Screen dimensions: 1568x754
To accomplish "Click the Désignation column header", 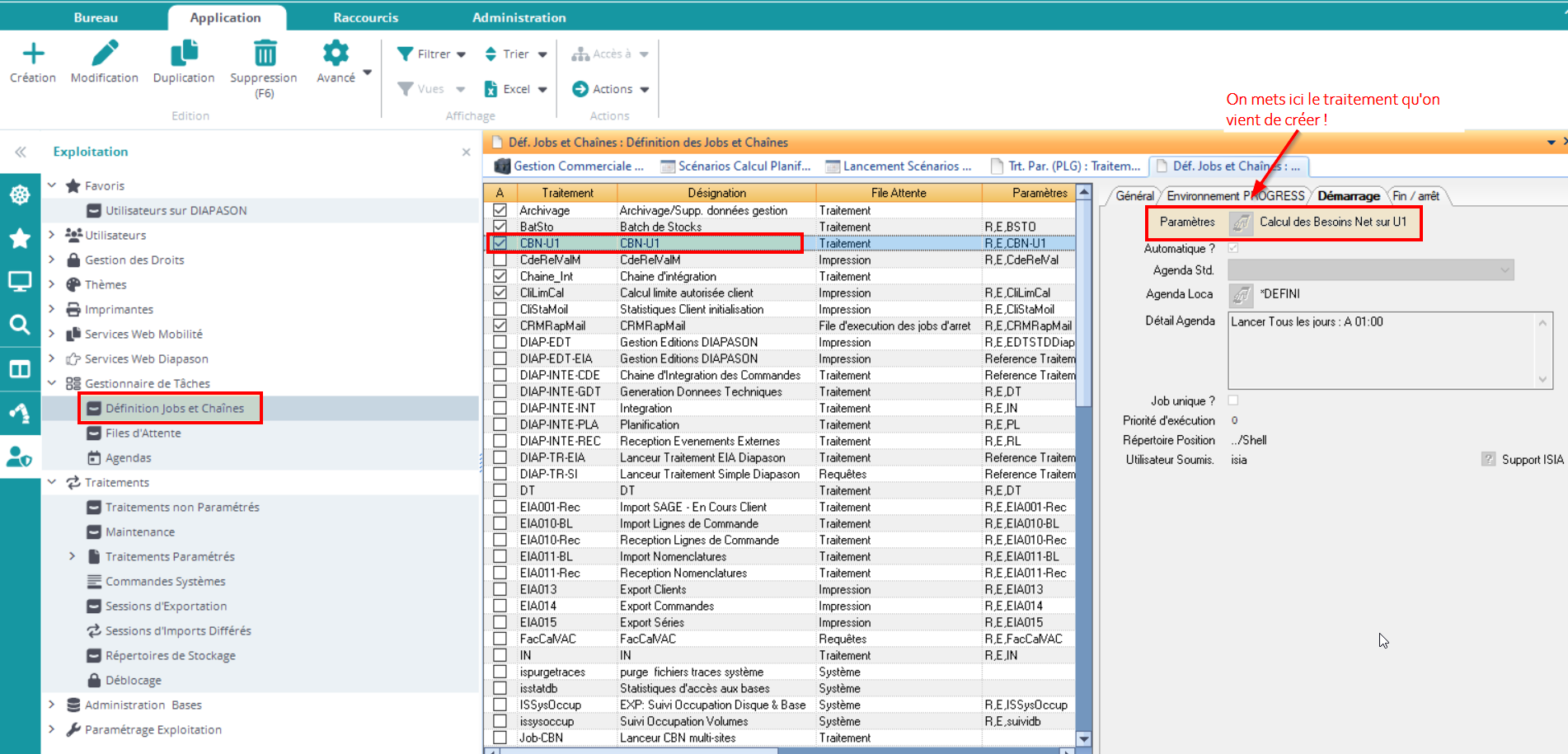I will [716, 193].
